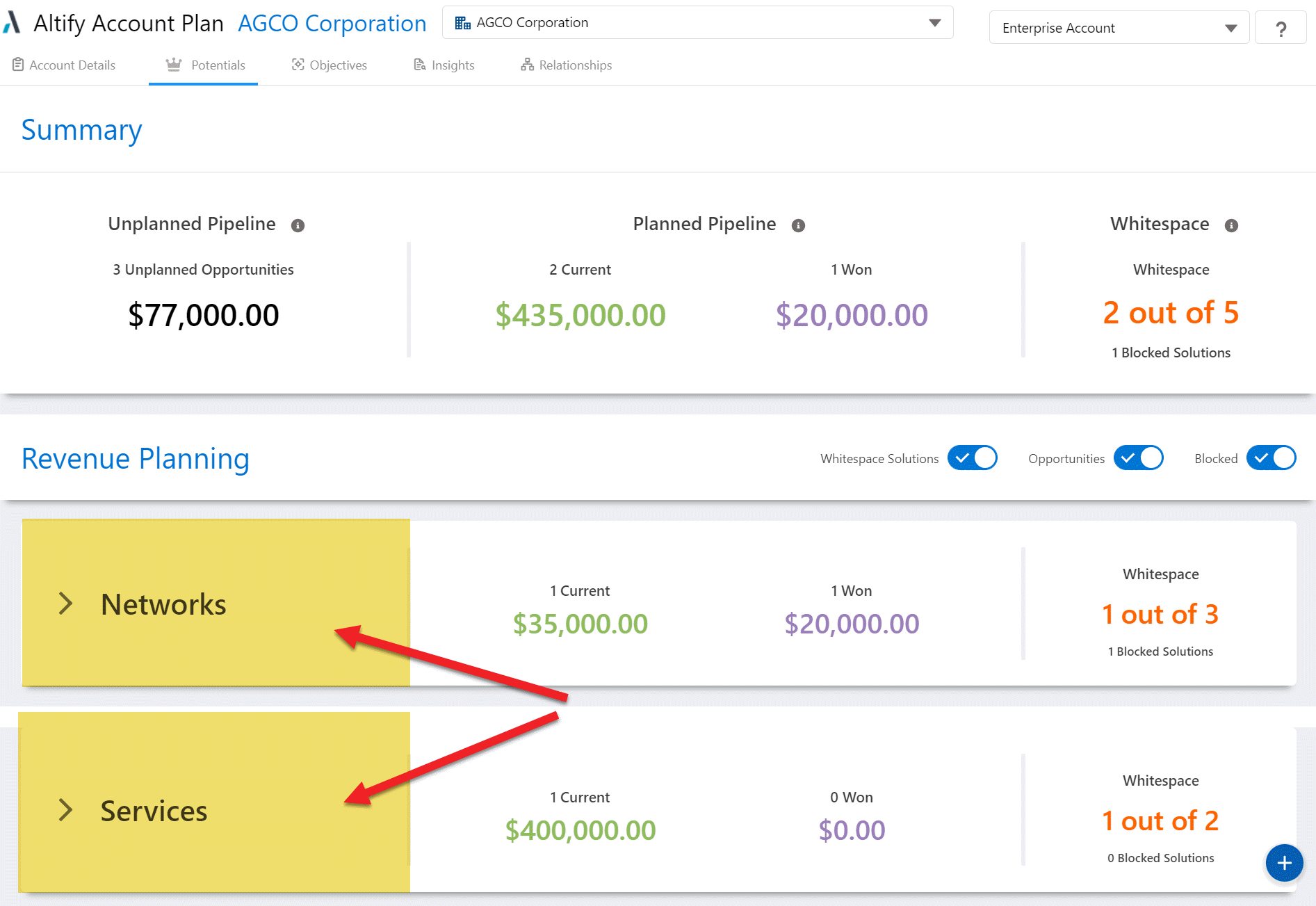1316x906 pixels.
Task: Click the building icon in account selector
Action: pos(462,23)
